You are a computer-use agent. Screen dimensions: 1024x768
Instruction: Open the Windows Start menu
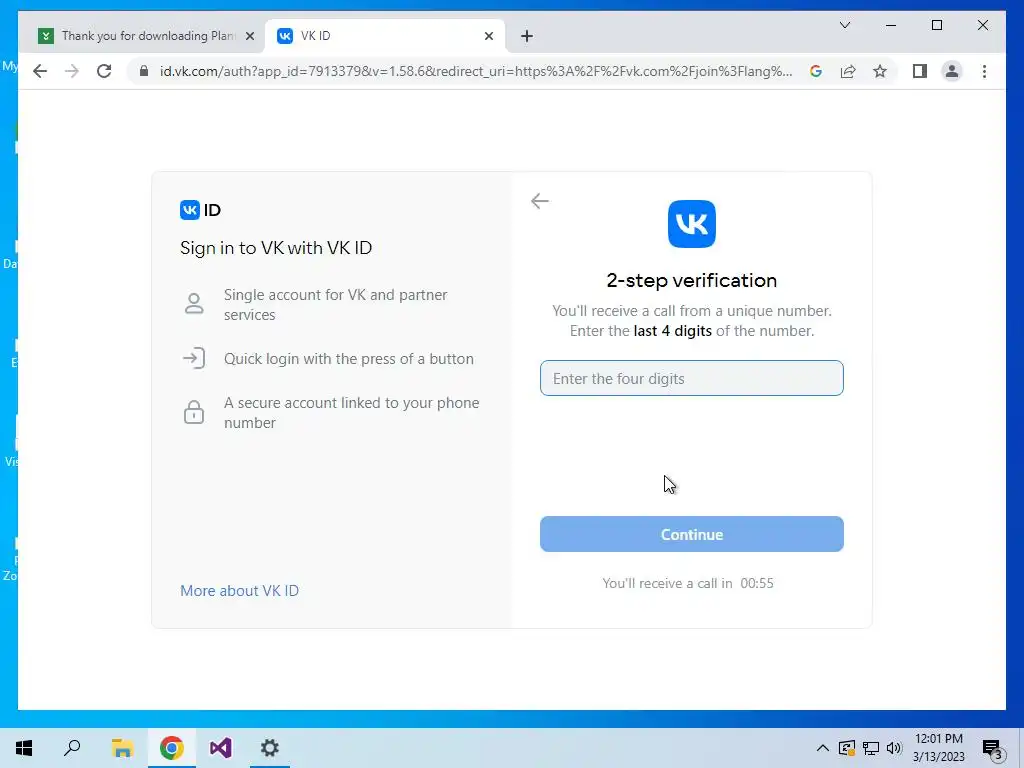[24, 748]
